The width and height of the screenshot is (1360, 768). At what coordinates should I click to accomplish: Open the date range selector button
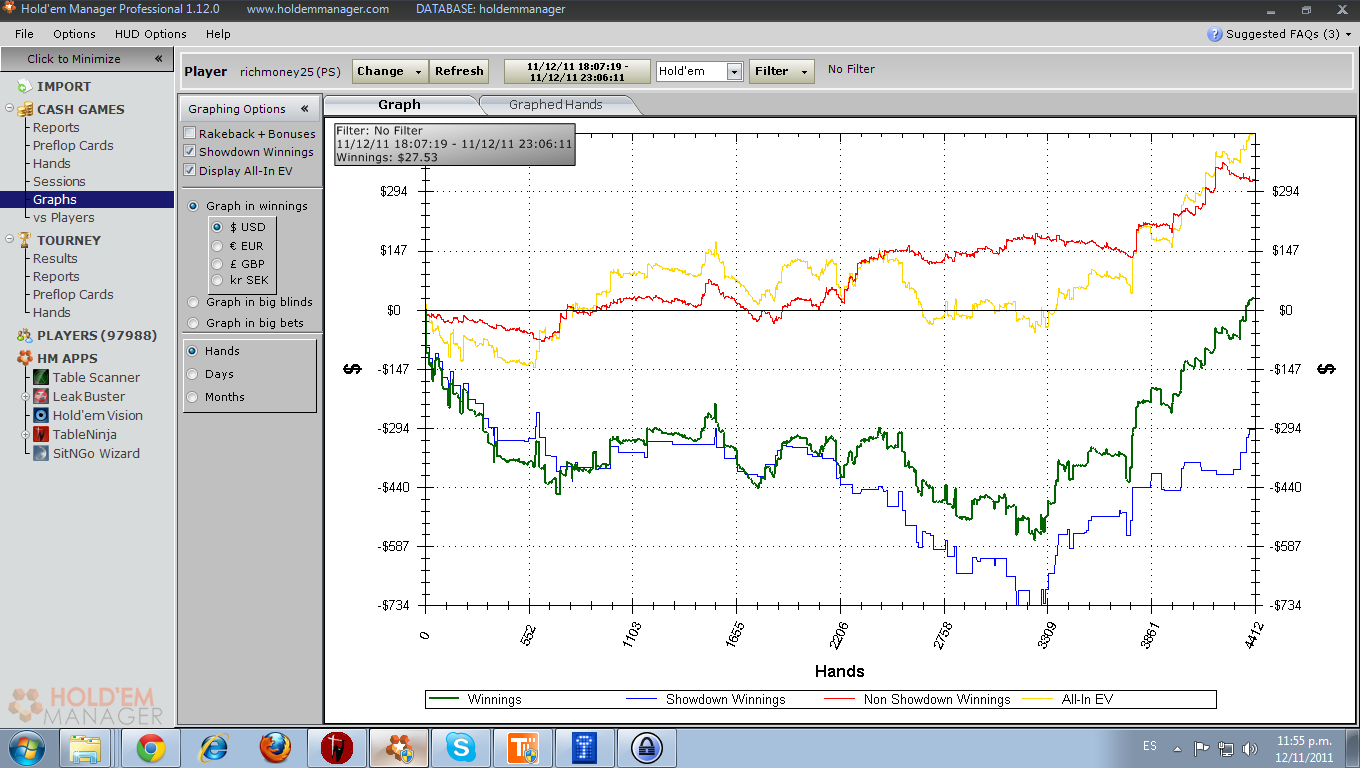click(x=577, y=71)
